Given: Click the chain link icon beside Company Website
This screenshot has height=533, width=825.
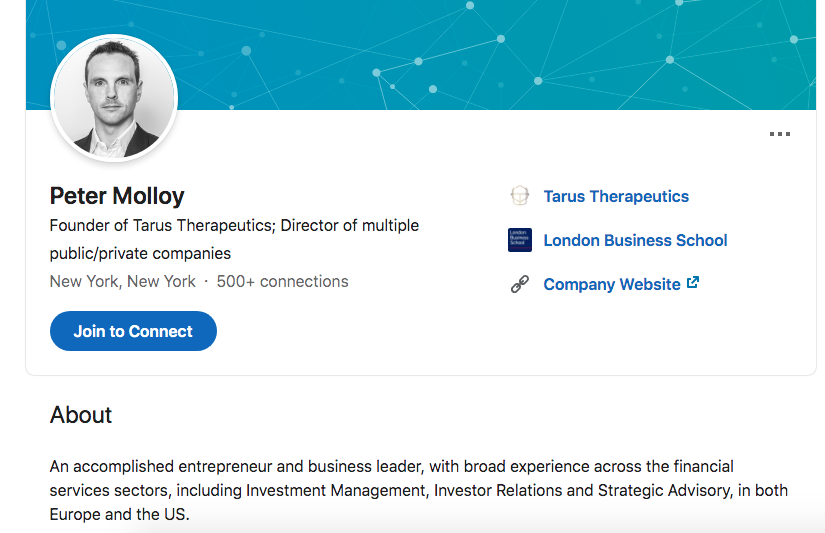Looking at the screenshot, I should click(x=520, y=284).
